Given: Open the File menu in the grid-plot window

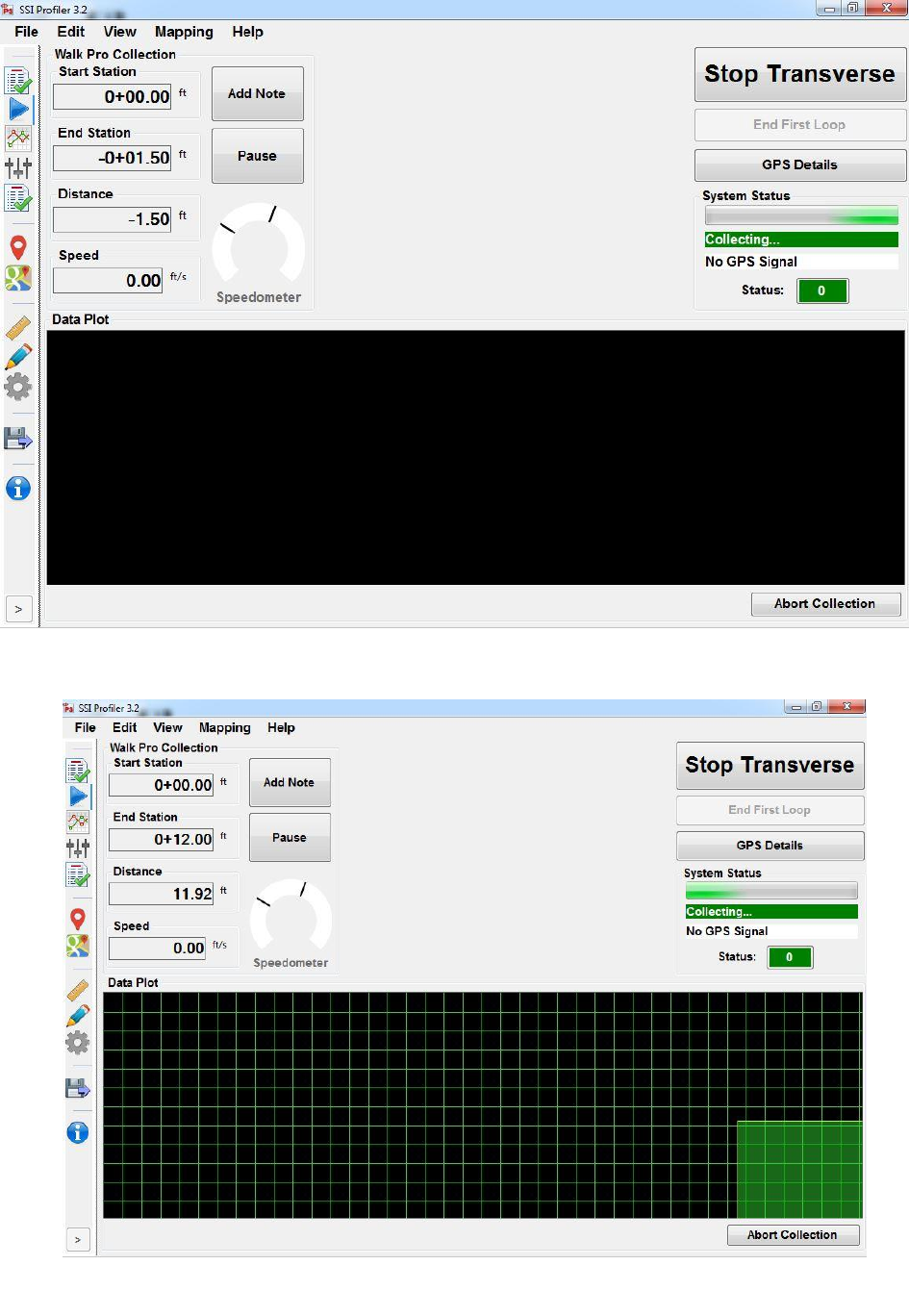Looking at the screenshot, I should tap(86, 727).
